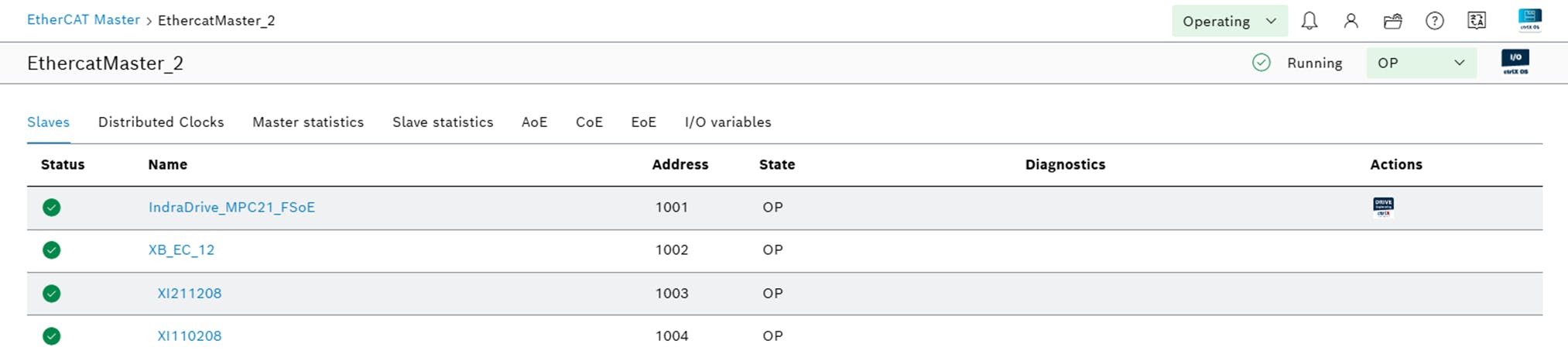
Task: Open the folder settings icon in header
Action: pyautogui.click(x=1393, y=21)
